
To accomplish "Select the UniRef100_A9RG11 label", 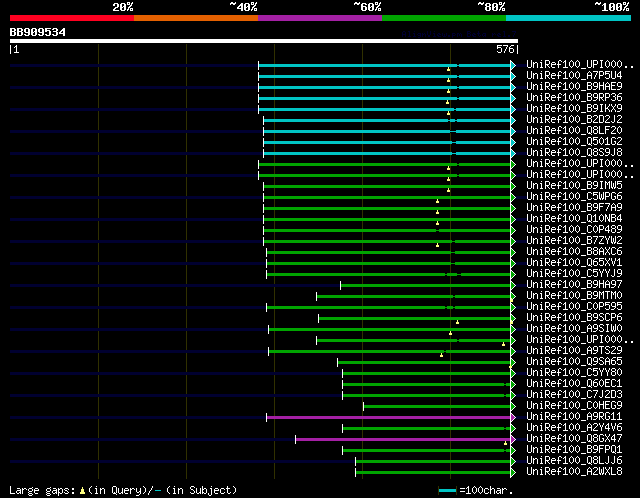I will click(x=574, y=417).
